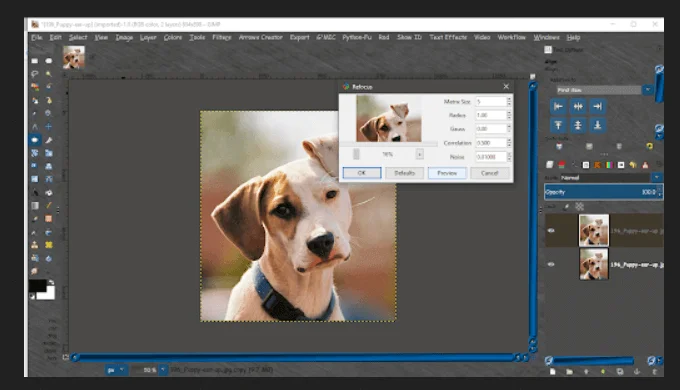680x390 pixels.
Task: Open the Python-Fu menu
Action: [x=356, y=37]
